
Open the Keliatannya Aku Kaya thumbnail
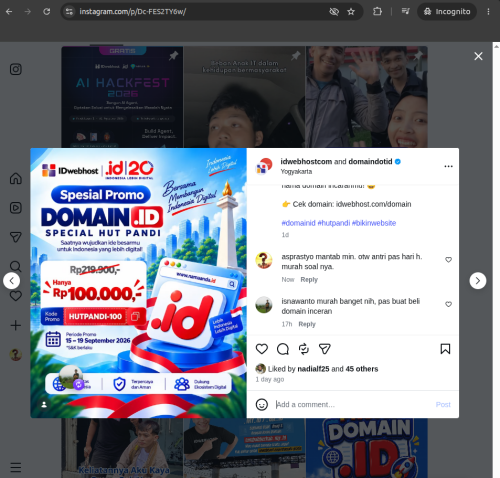coord(122,448)
